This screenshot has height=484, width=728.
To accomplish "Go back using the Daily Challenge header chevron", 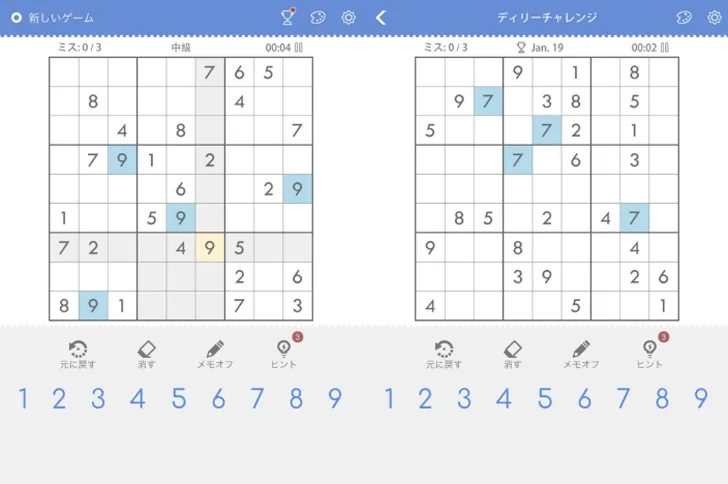I will tap(381, 17).
